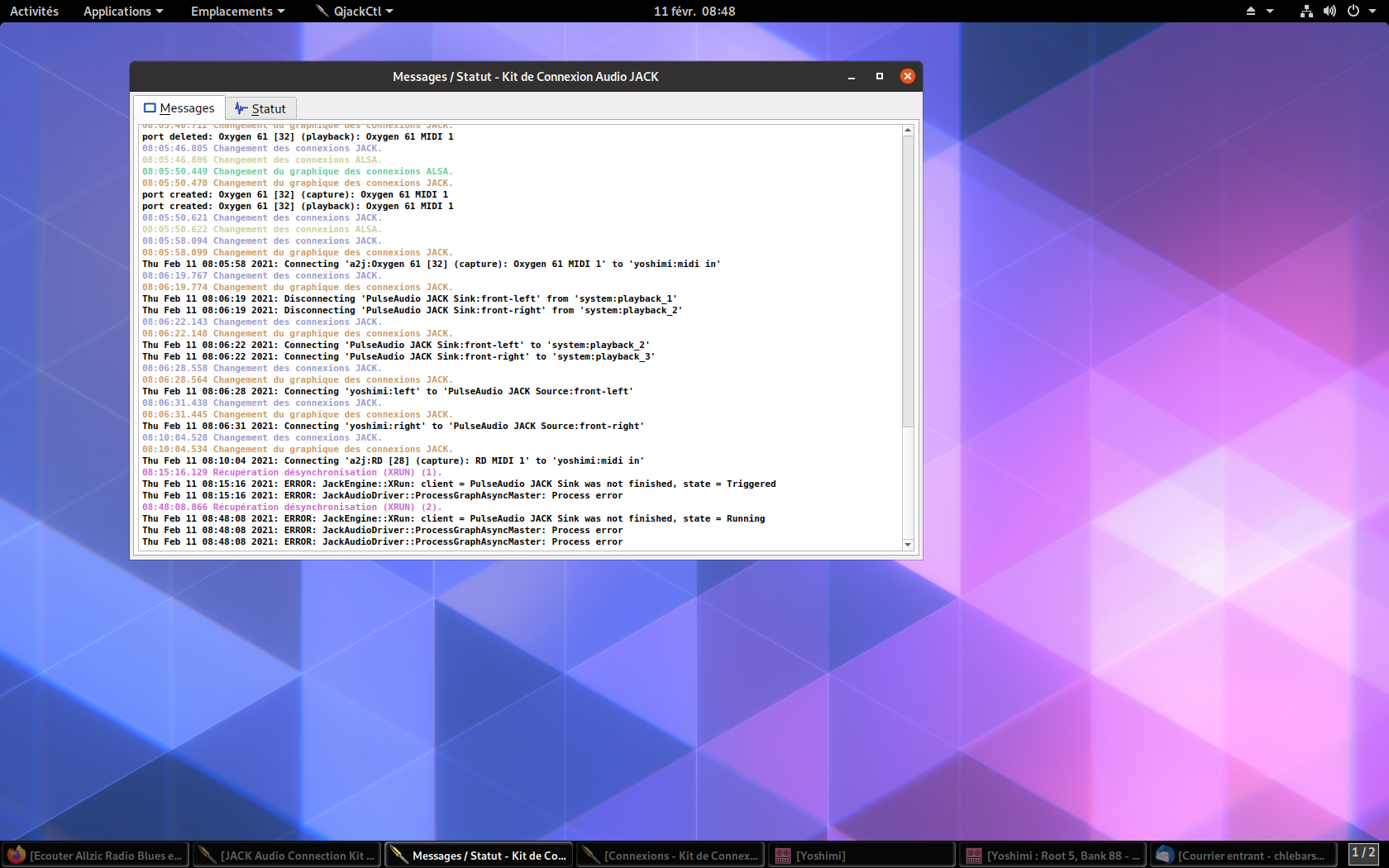Open JACK Audio Connection Kit taskbar window
Viewport: 1389px width, 868px height.
[x=287, y=856]
